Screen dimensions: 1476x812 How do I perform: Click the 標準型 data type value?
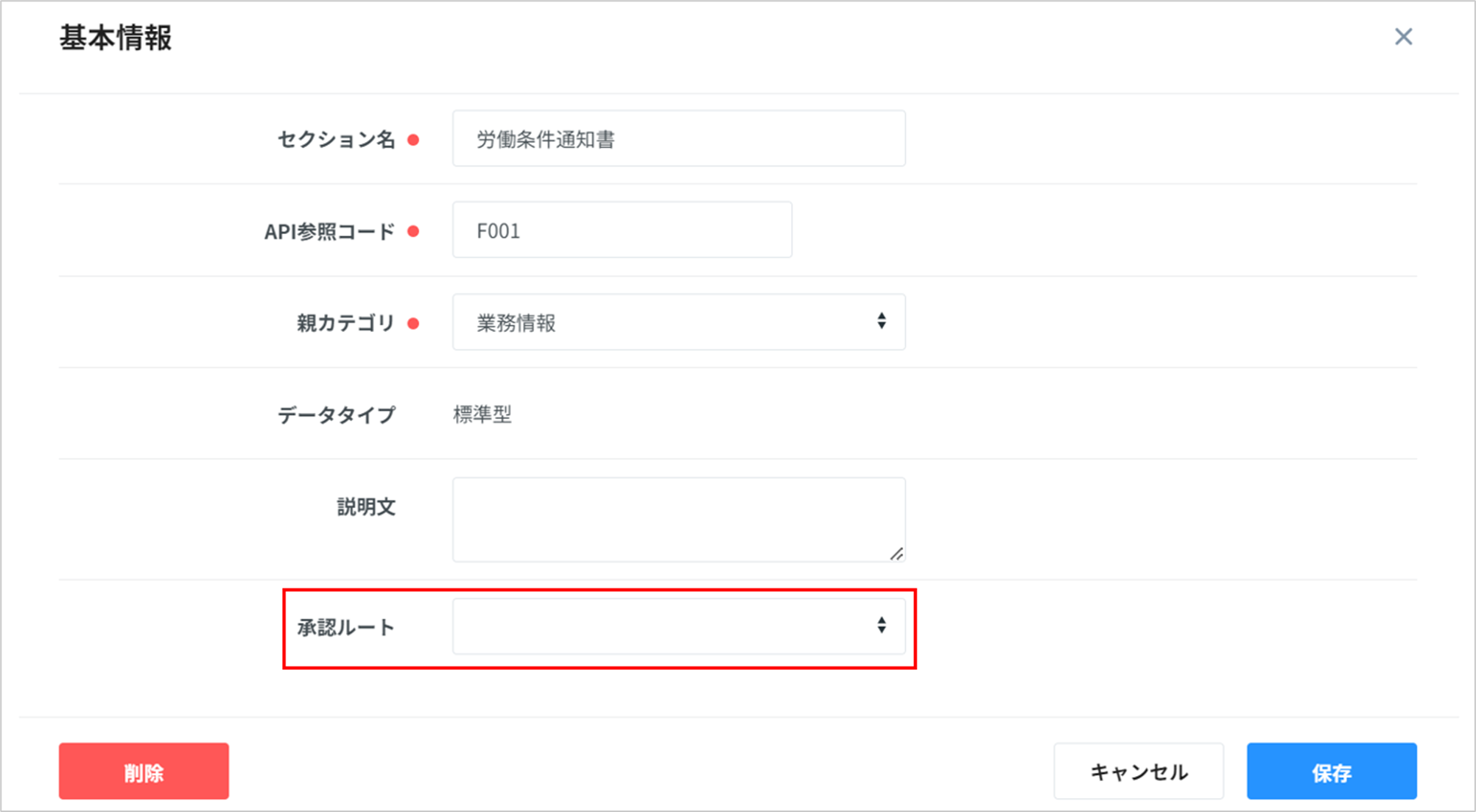click(482, 415)
